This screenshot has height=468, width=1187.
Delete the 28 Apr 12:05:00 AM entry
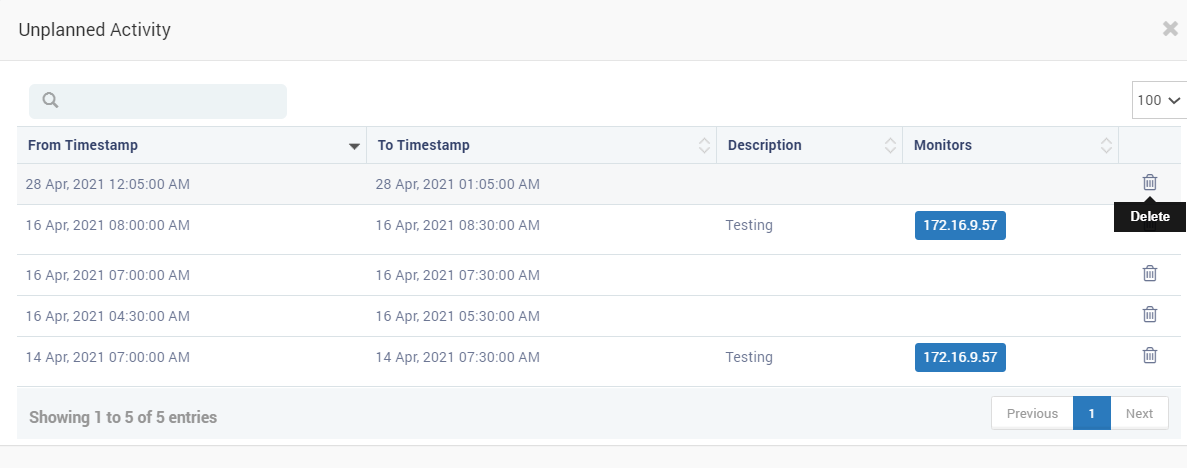(1149, 183)
